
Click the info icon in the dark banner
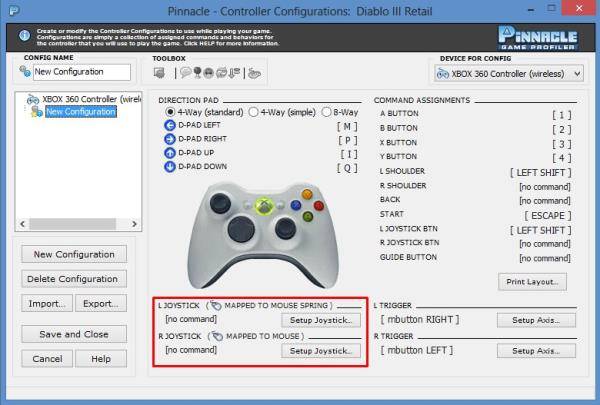(x=24, y=36)
